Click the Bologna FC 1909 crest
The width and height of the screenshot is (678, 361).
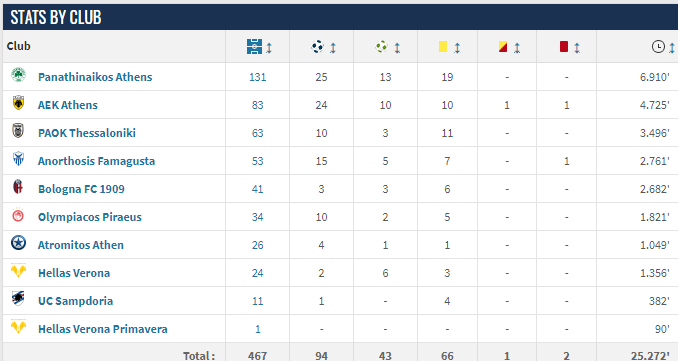point(18,187)
